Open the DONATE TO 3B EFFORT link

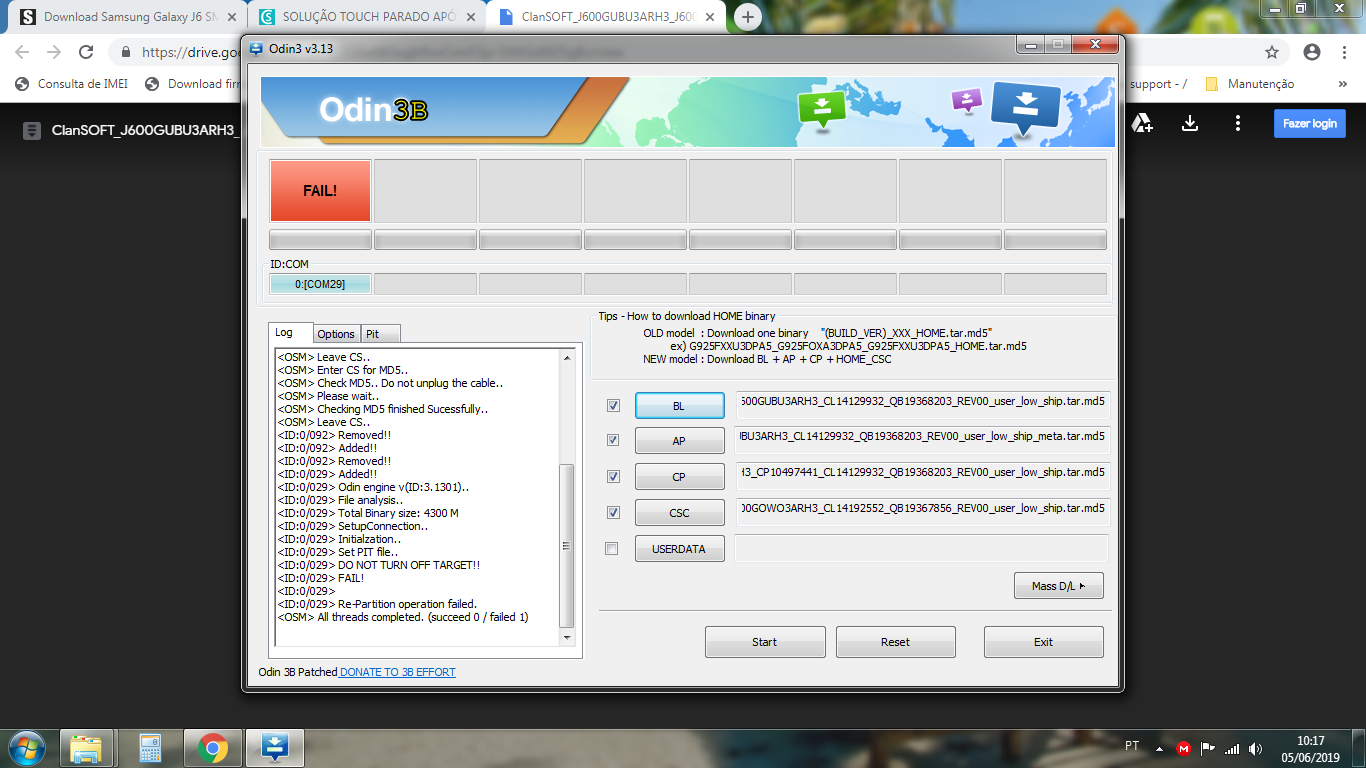398,672
